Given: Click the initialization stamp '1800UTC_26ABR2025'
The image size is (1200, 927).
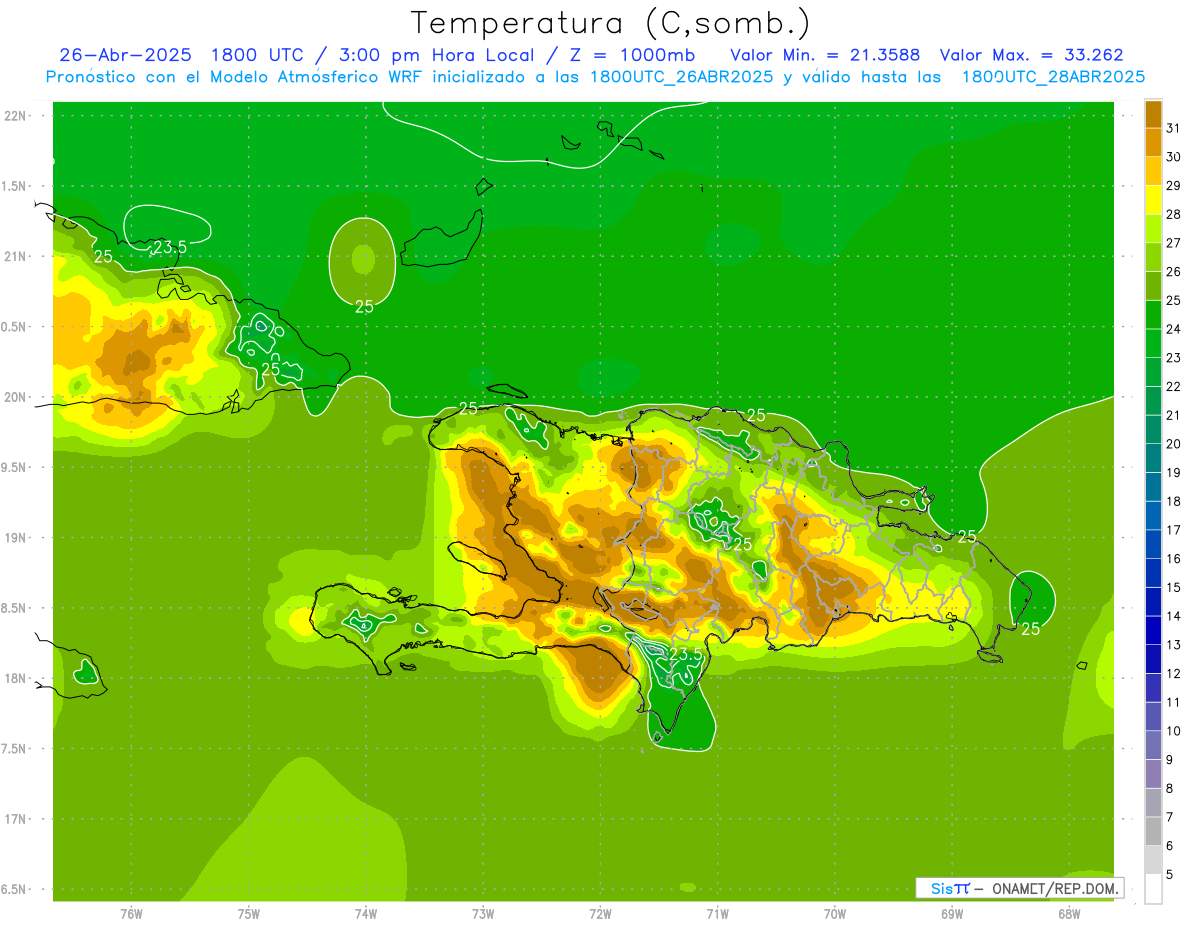Looking at the screenshot, I should click(x=681, y=77).
